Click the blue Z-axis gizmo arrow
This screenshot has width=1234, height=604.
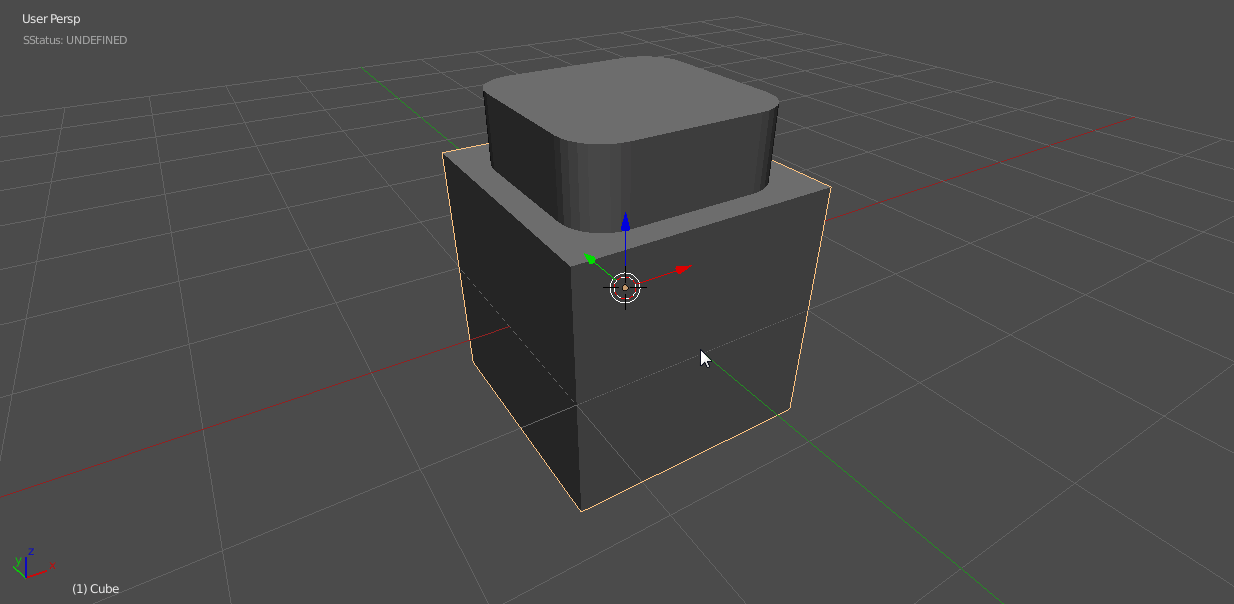625,222
